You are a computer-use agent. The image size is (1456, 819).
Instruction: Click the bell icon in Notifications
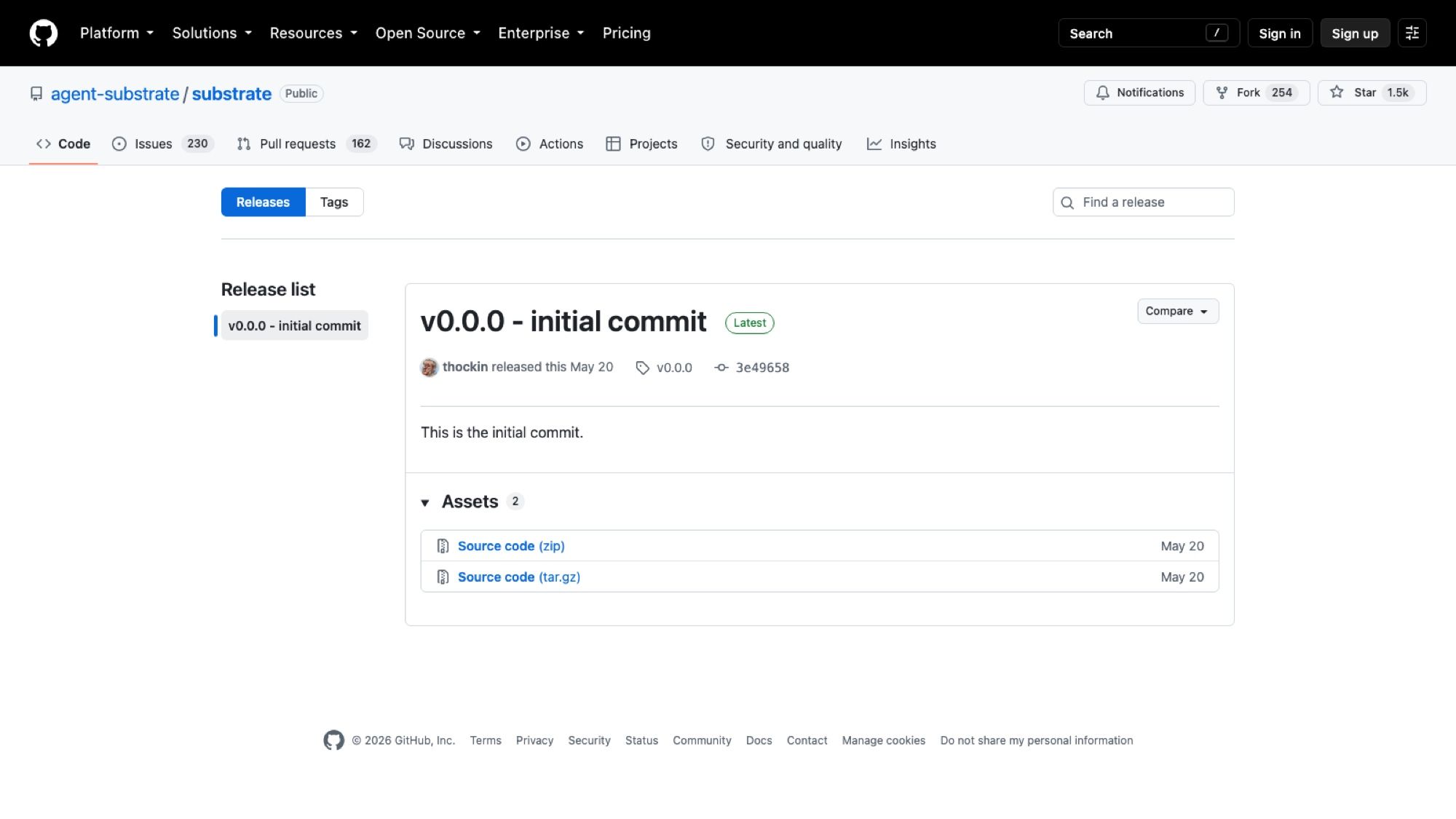[x=1102, y=92]
